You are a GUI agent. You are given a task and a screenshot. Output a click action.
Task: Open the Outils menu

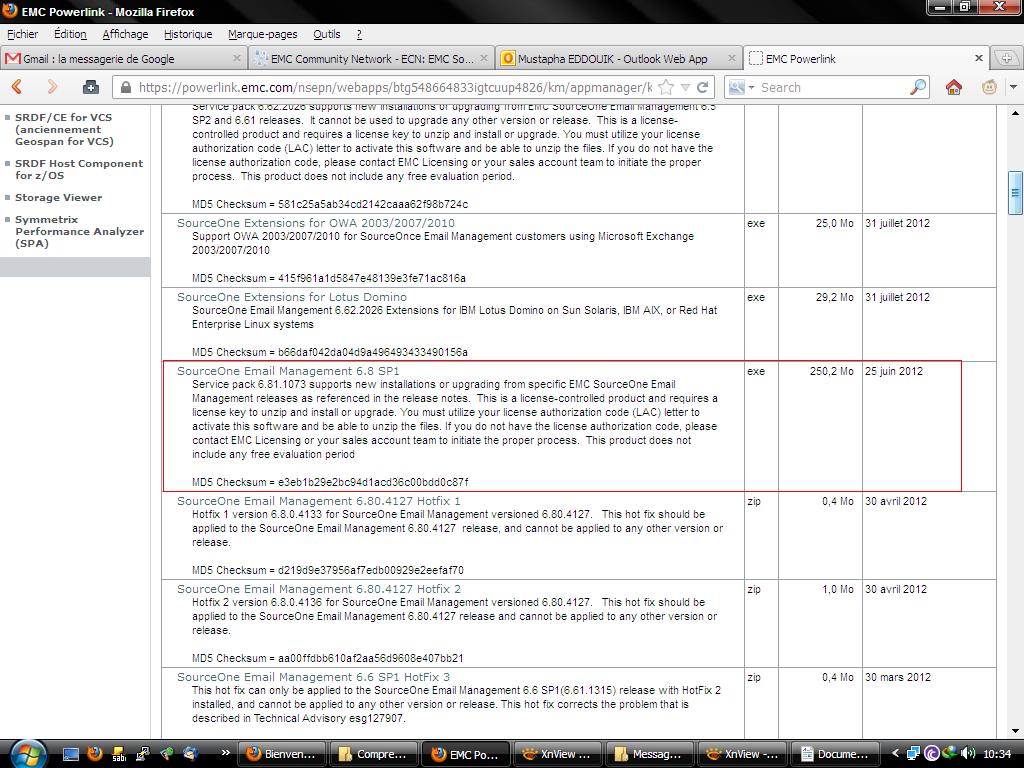point(327,34)
